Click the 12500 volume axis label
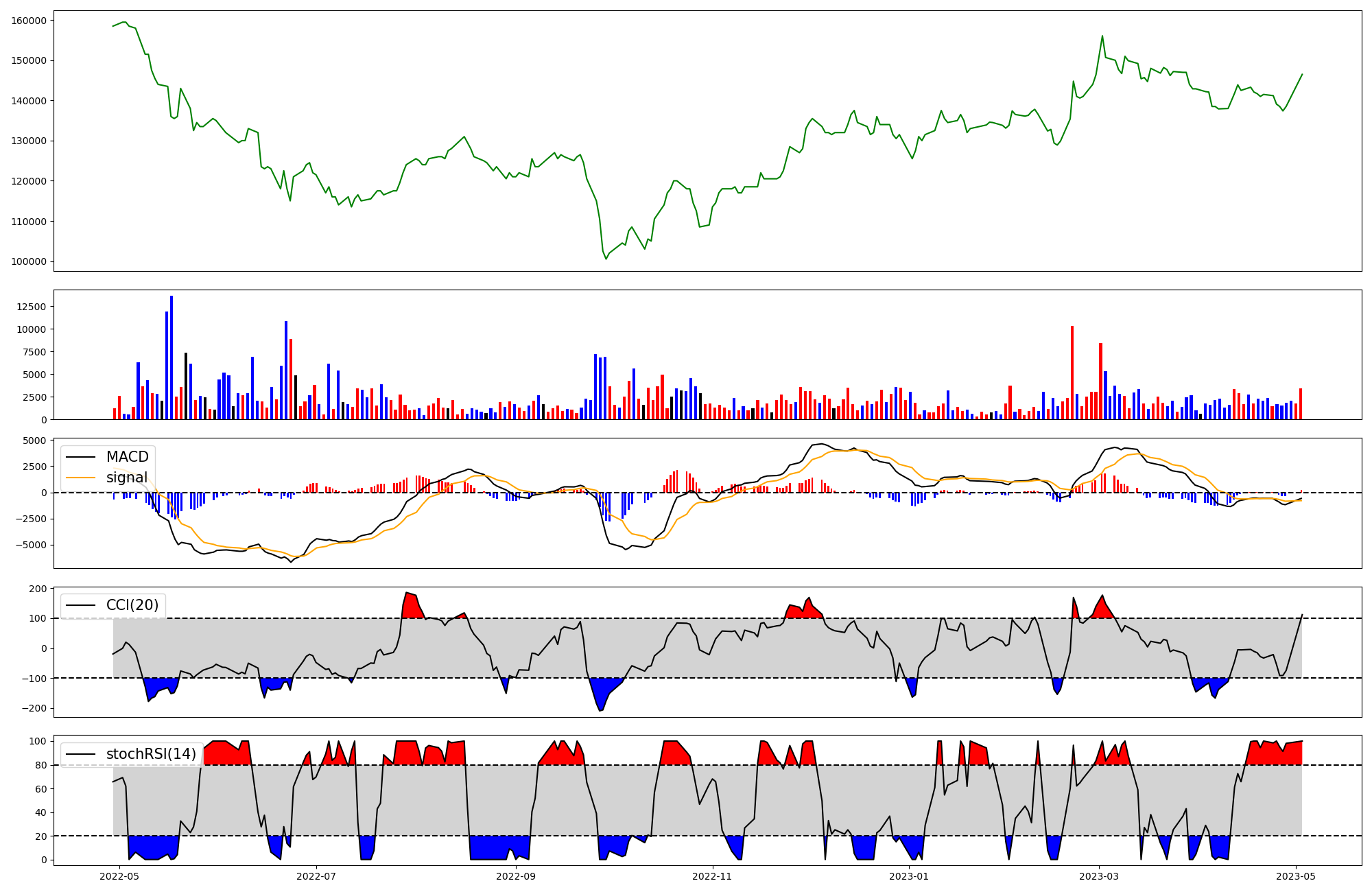Image resolution: width=1372 pixels, height=892 pixels. click(x=33, y=307)
